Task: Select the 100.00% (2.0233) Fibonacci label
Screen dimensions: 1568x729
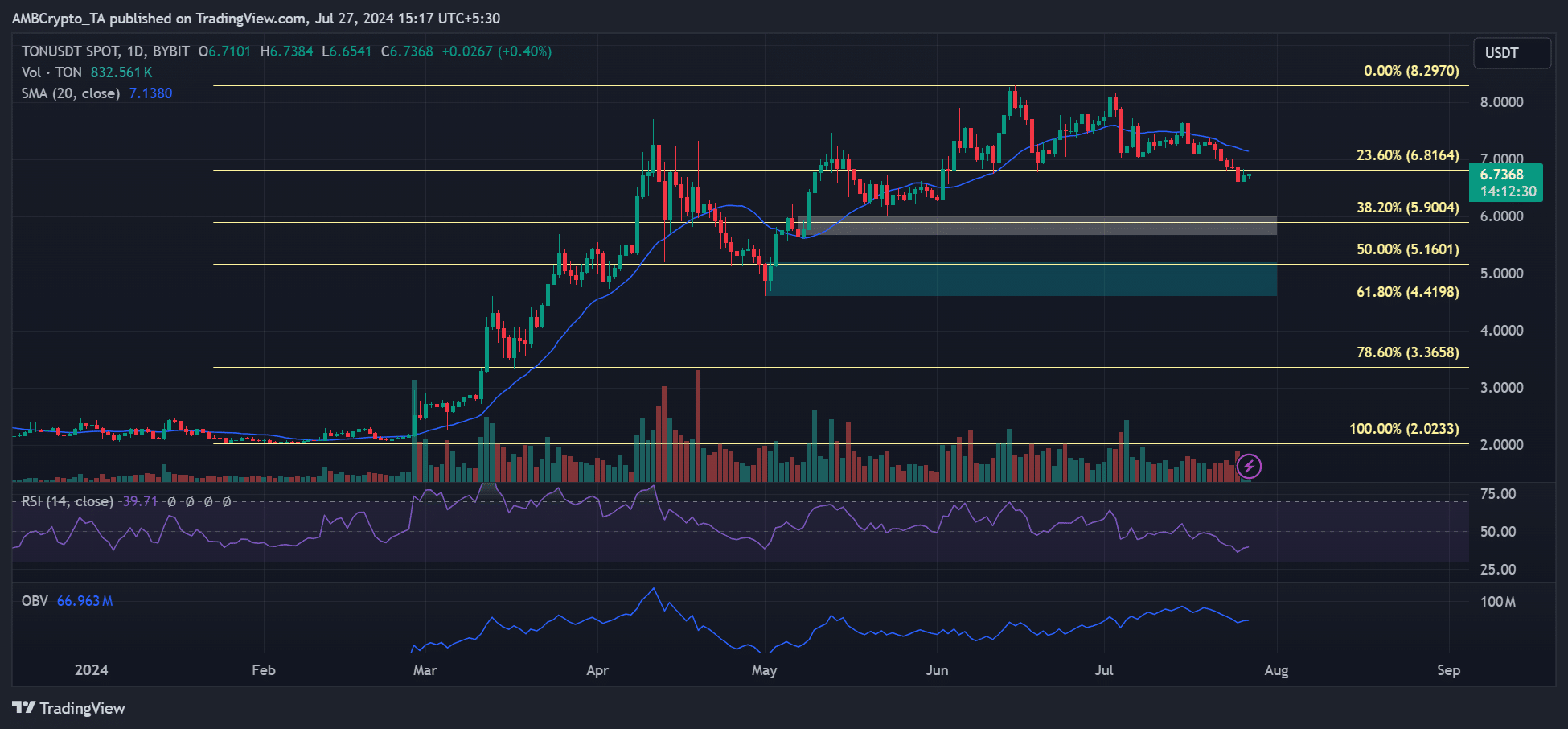Action: tap(1404, 429)
